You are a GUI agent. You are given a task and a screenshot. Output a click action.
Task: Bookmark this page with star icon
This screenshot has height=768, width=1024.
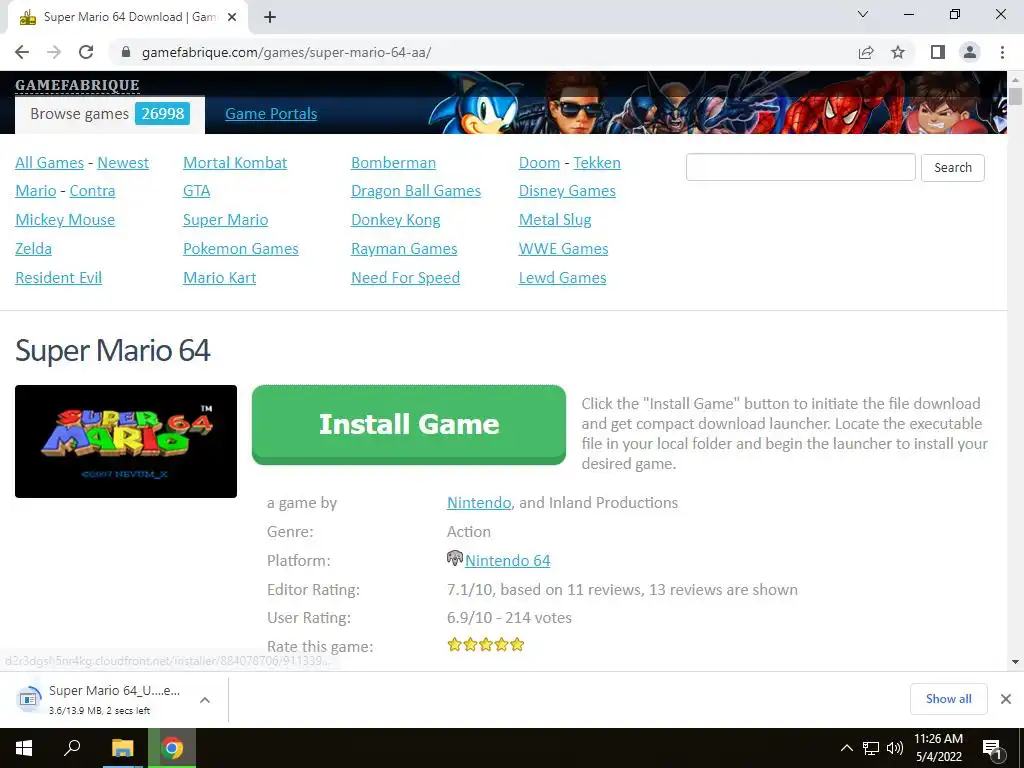point(898,52)
